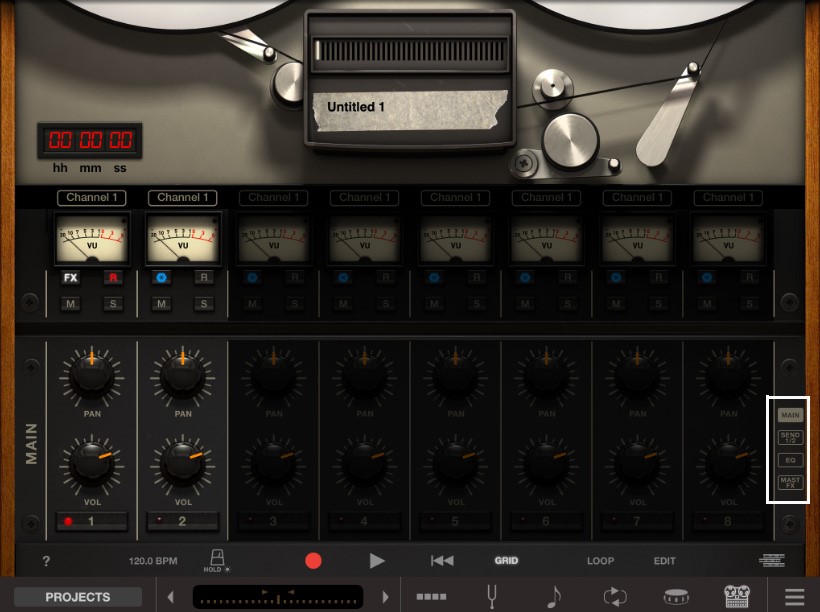Open the tuner with the tuning fork icon

coord(493,597)
